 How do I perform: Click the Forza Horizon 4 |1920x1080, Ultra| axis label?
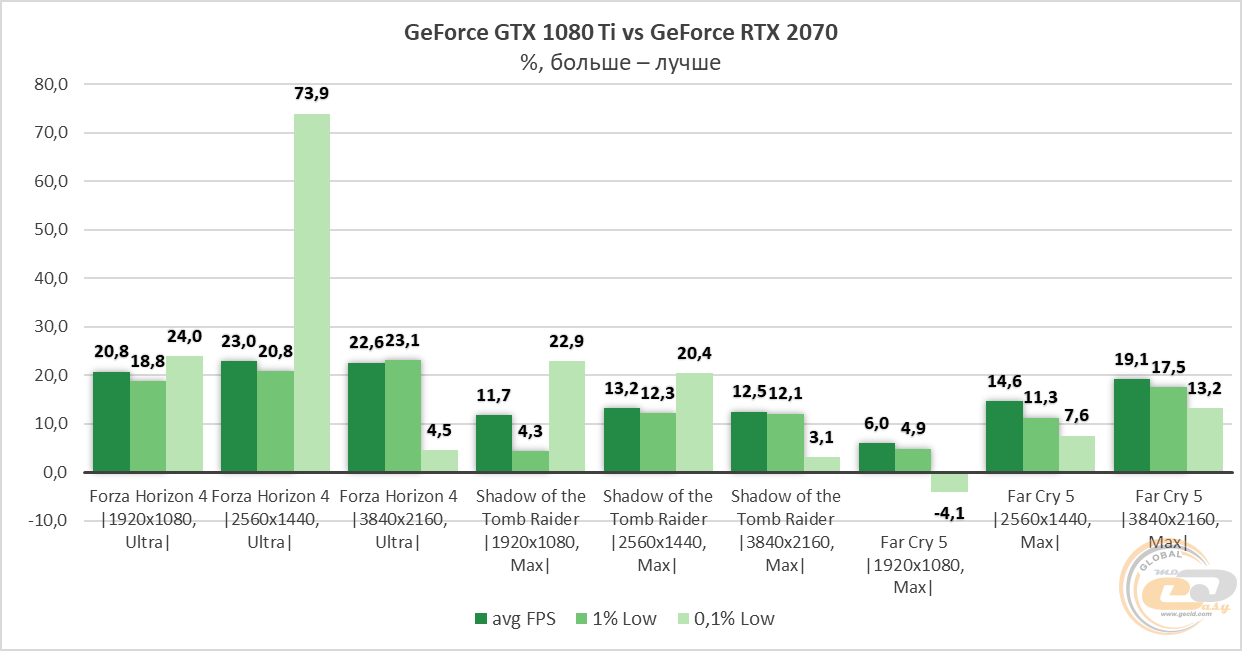pyautogui.click(x=148, y=519)
